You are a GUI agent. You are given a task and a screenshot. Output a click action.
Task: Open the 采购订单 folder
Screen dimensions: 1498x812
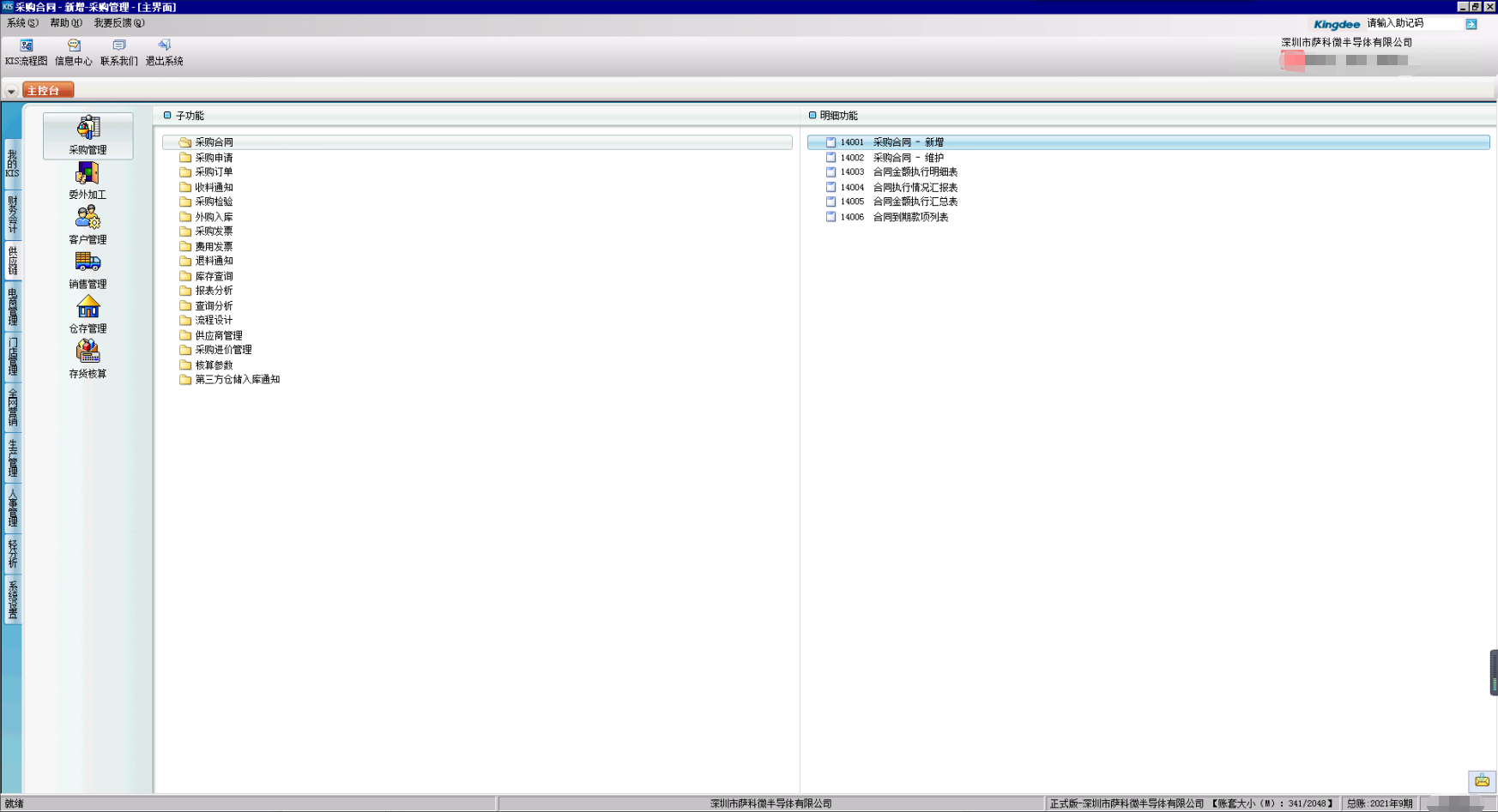(x=214, y=172)
